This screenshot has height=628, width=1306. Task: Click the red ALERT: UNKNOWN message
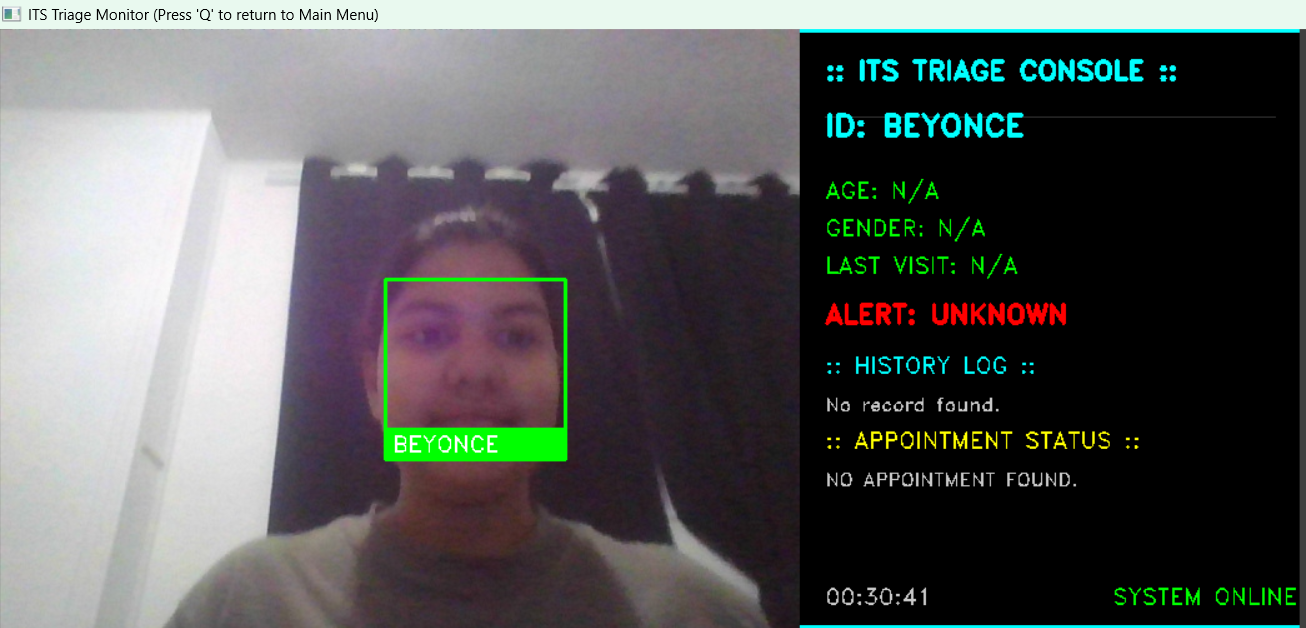[x=946, y=314]
